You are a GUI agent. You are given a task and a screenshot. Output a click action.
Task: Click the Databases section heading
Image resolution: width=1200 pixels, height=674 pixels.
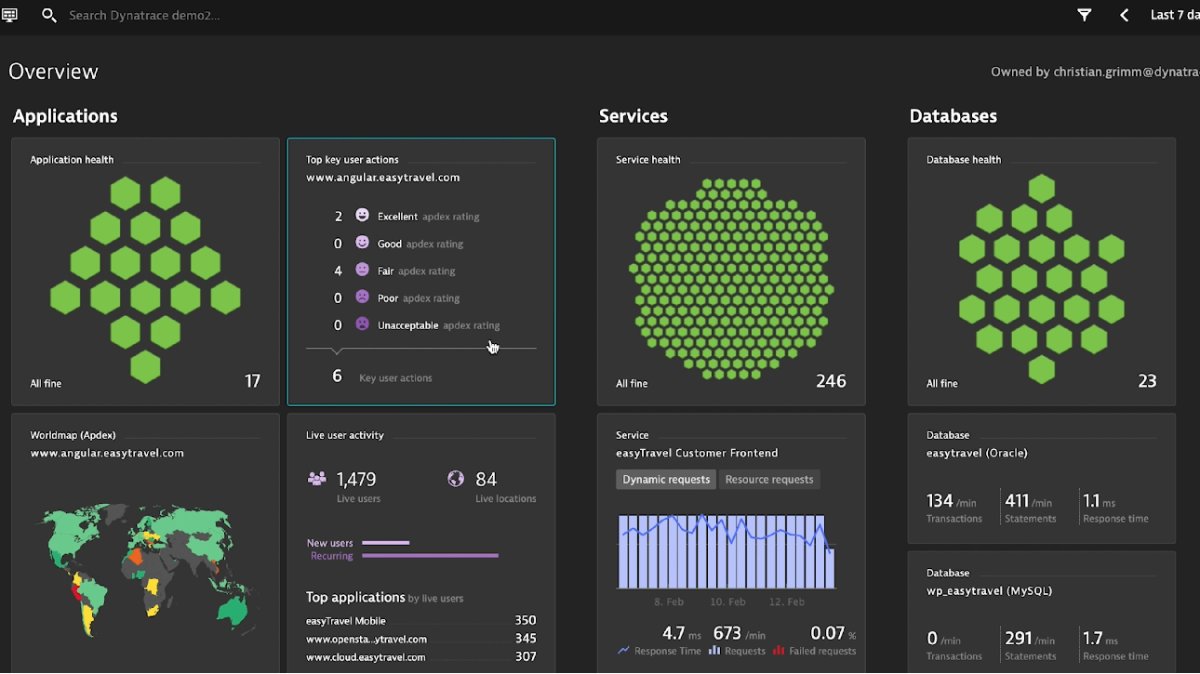pyautogui.click(x=953, y=116)
